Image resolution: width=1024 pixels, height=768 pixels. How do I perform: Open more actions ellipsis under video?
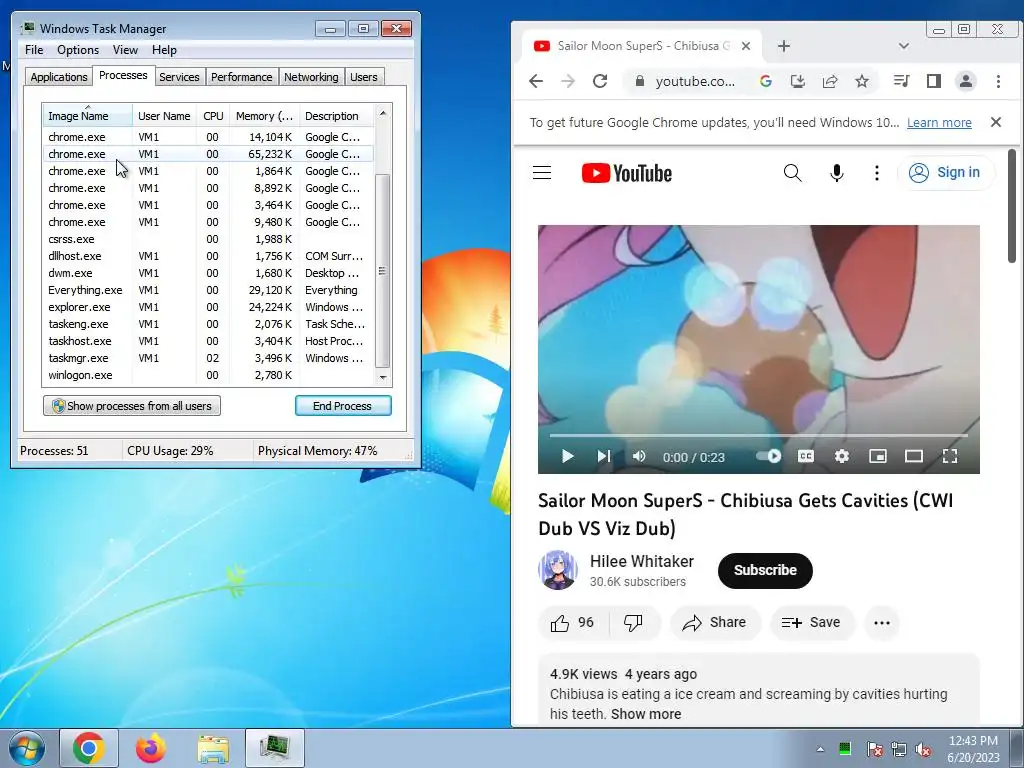pos(882,622)
